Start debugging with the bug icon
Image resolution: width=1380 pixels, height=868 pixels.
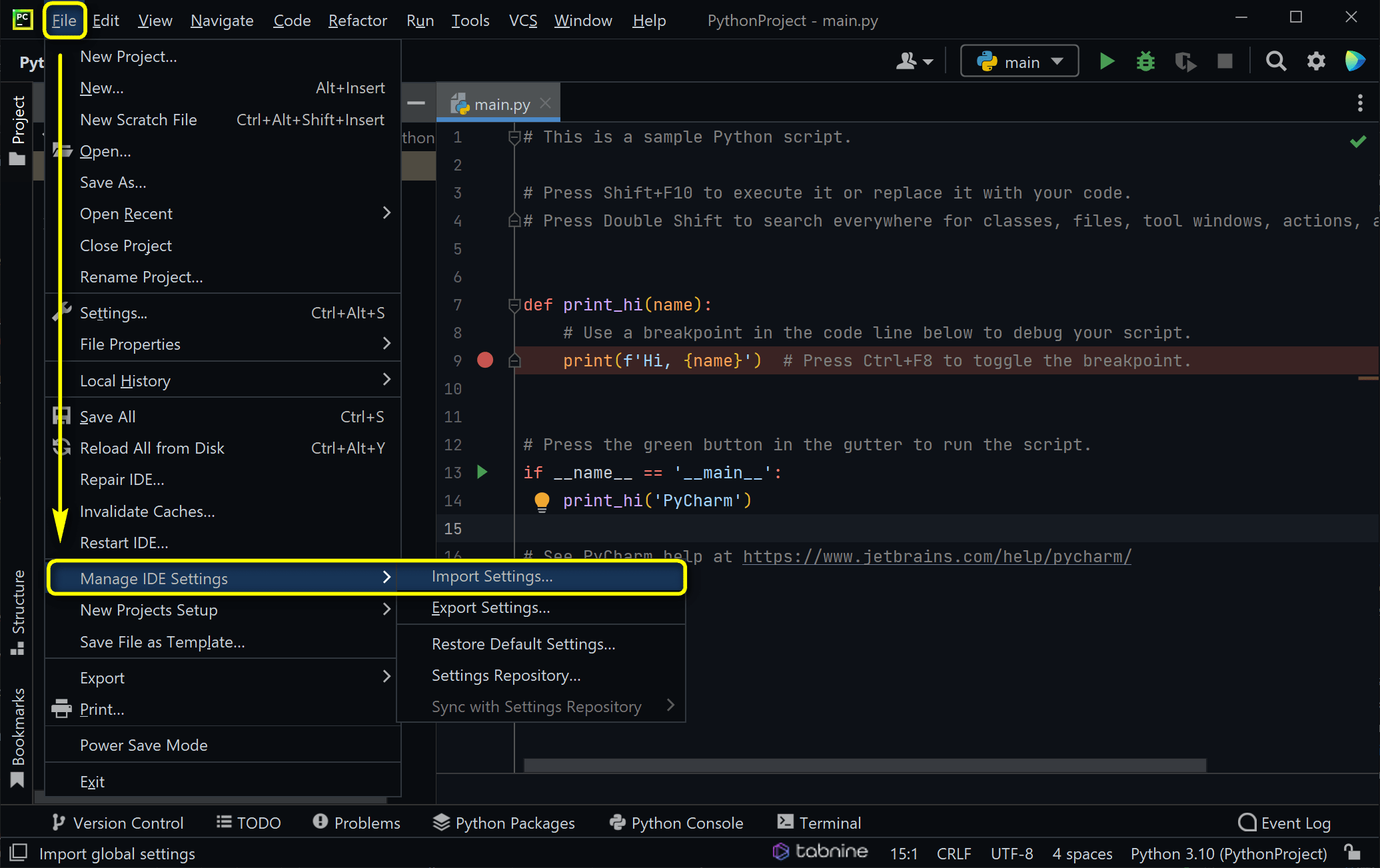(1145, 62)
